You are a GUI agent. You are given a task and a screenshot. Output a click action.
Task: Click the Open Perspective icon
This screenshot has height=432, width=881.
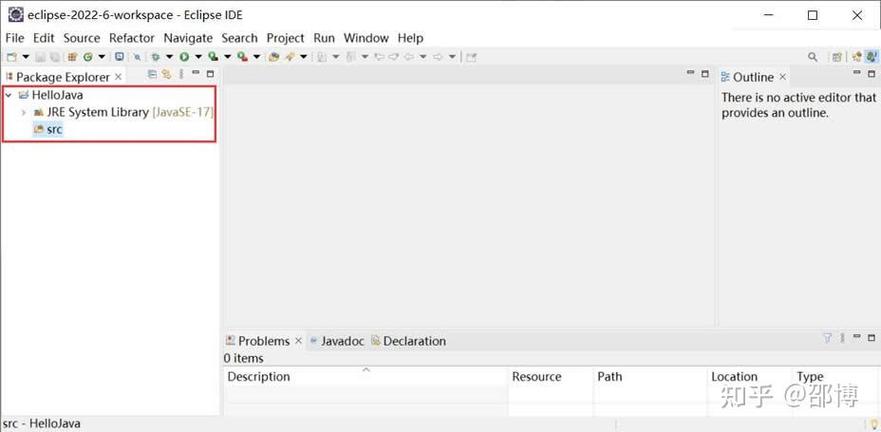tap(838, 57)
